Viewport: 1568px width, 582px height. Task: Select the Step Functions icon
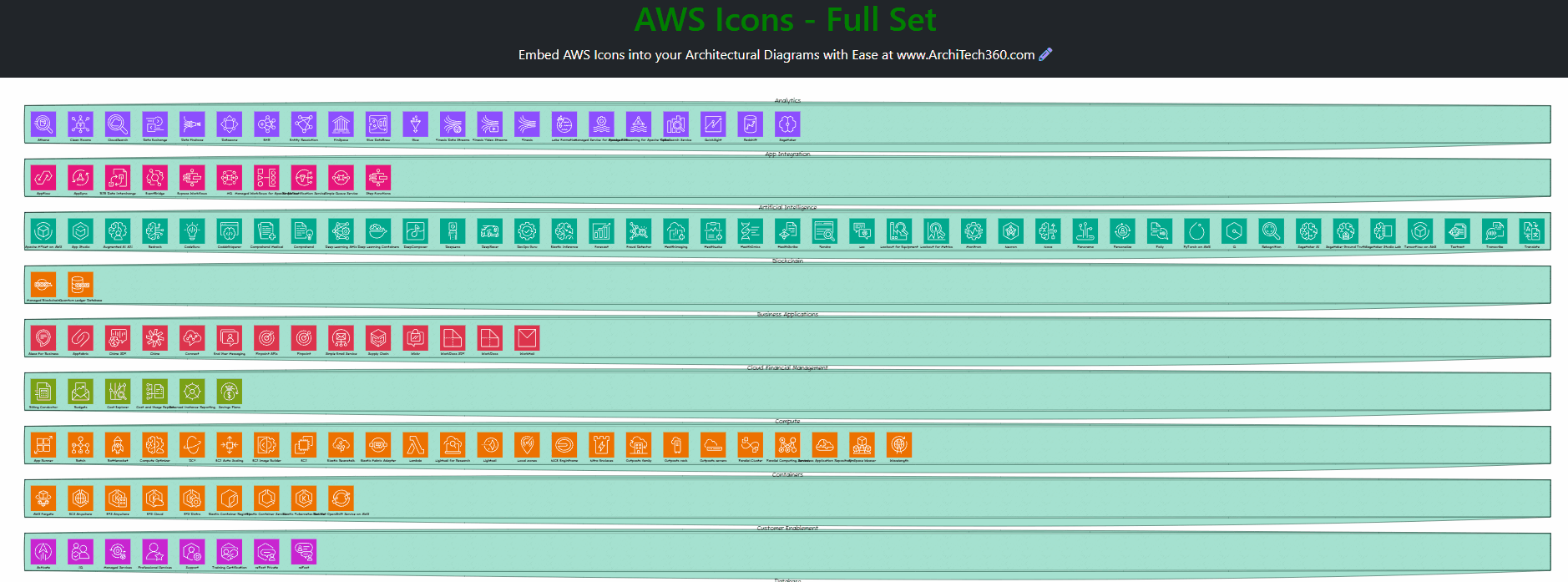pos(377,178)
